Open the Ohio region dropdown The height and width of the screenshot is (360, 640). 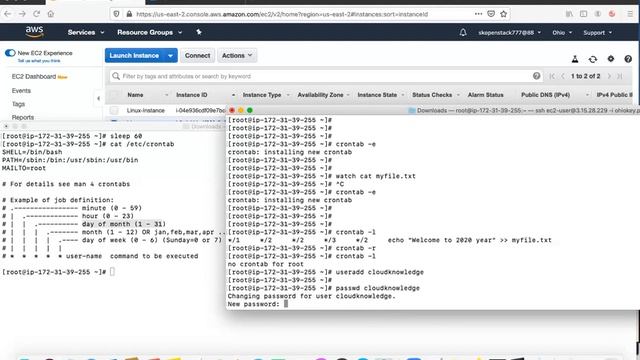[562, 33]
